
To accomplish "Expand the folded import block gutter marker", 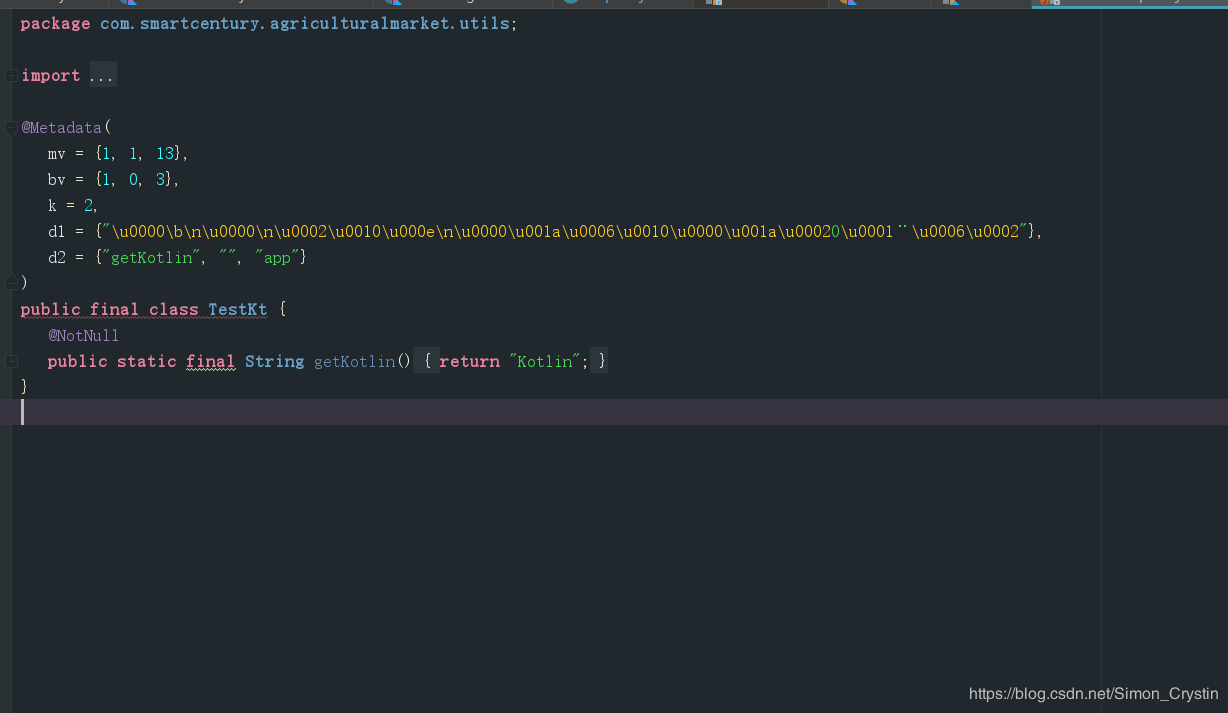I will tap(11, 75).
